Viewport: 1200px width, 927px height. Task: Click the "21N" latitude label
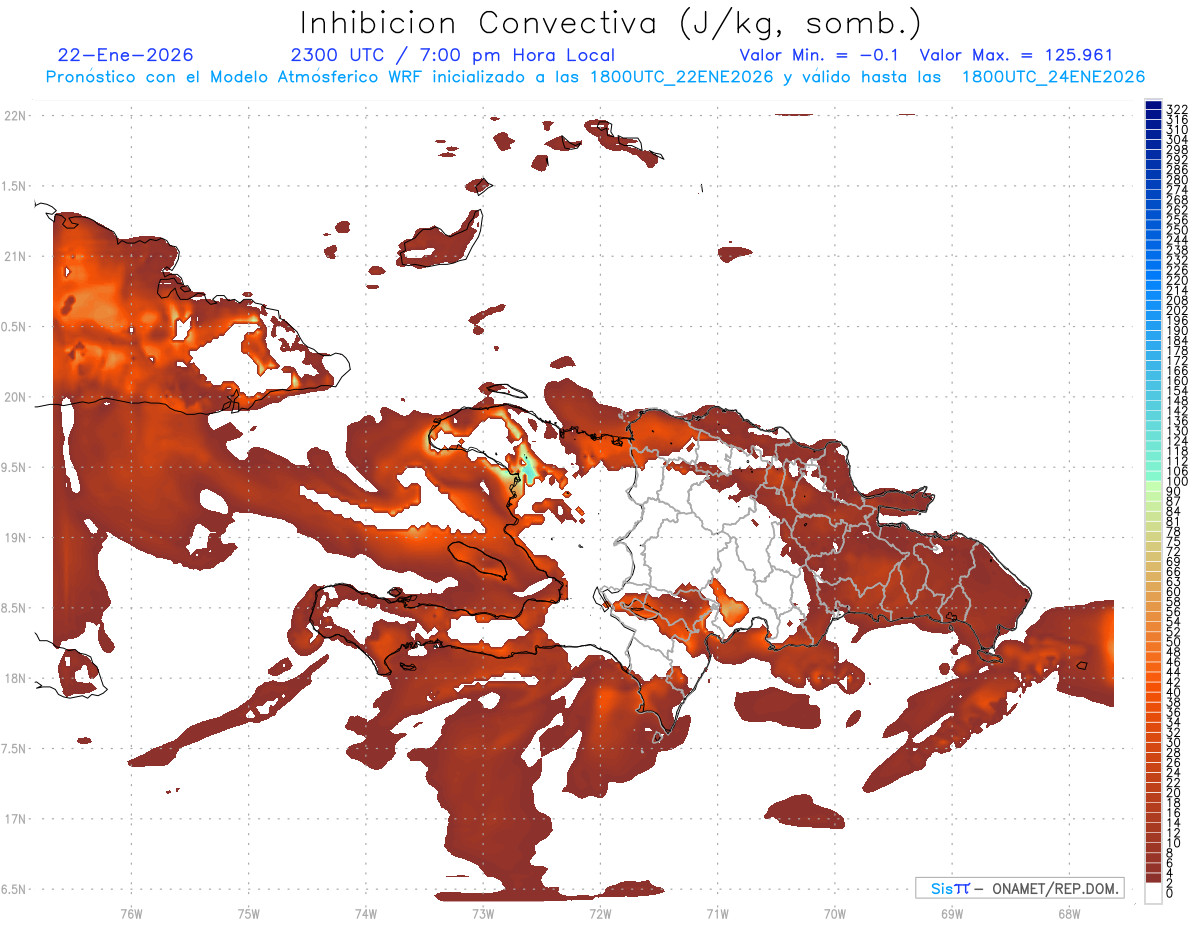[15, 256]
